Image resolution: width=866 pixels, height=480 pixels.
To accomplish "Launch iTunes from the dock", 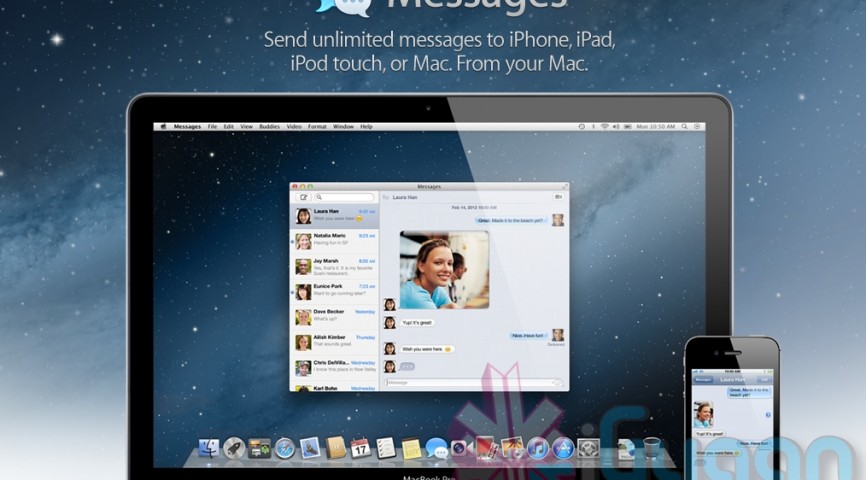I will 537,448.
